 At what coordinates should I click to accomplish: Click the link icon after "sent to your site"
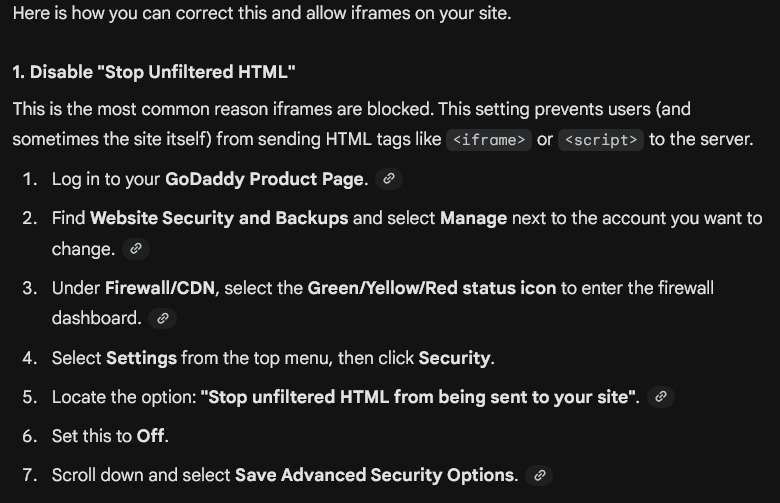(x=659, y=397)
